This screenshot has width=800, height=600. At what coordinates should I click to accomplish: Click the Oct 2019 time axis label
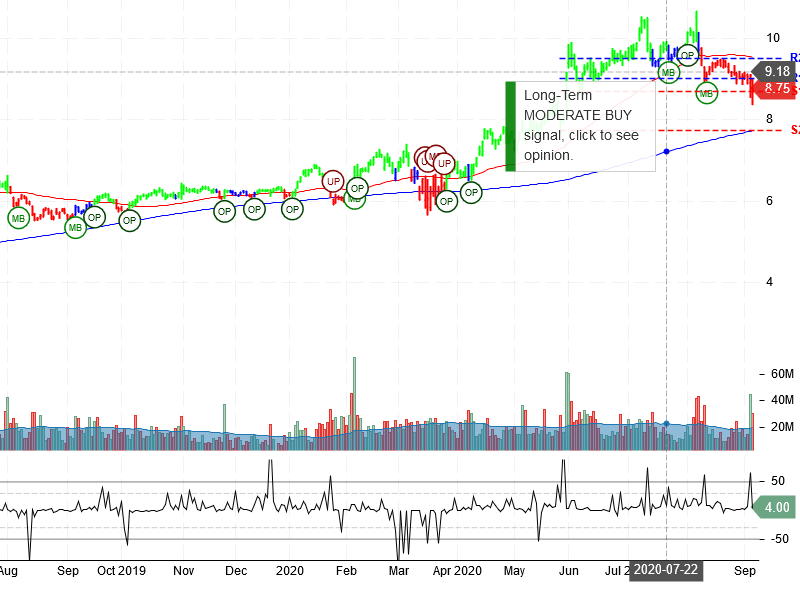pyautogui.click(x=121, y=570)
